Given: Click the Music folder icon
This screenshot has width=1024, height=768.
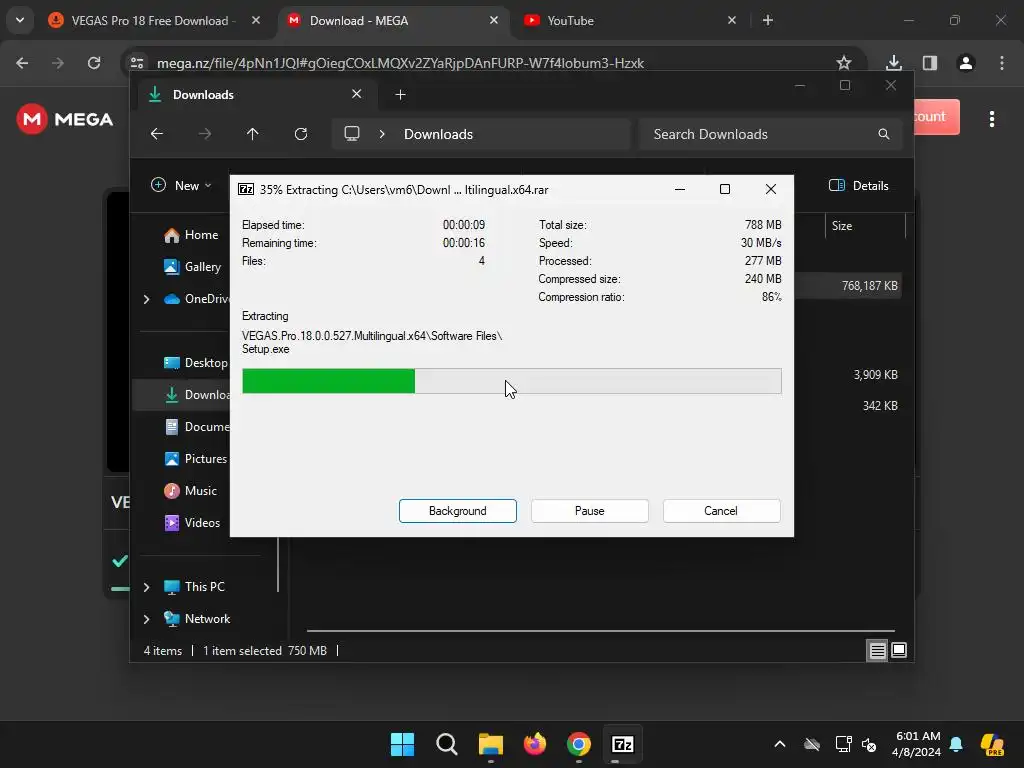Looking at the screenshot, I should pos(171,491).
